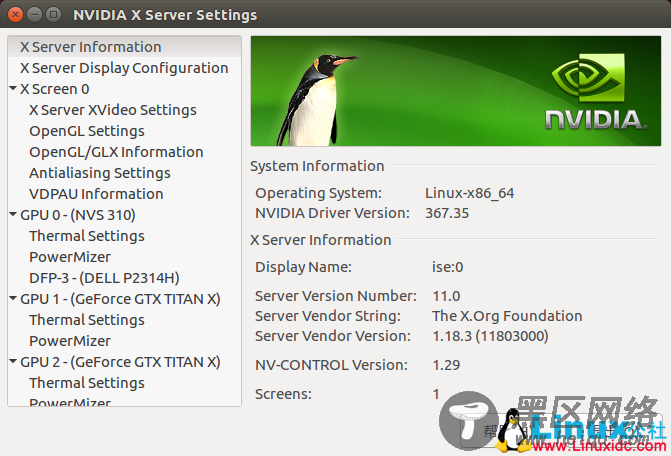Click NV-CONTROL version value 1.29
Viewport: 671px width, 456px height.
(x=446, y=365)
